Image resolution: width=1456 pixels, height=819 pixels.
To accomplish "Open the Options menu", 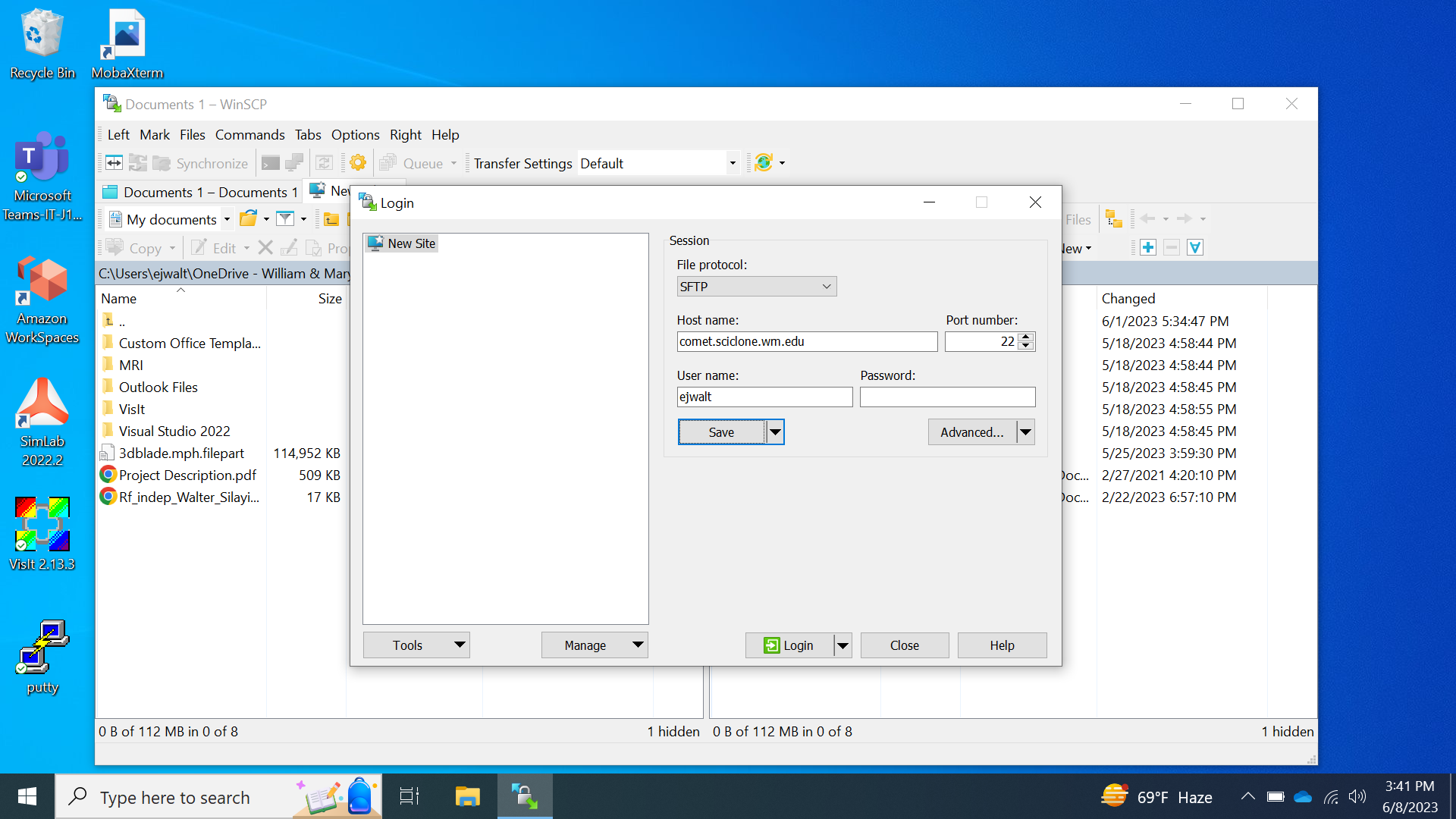I will tap(355, 134).
